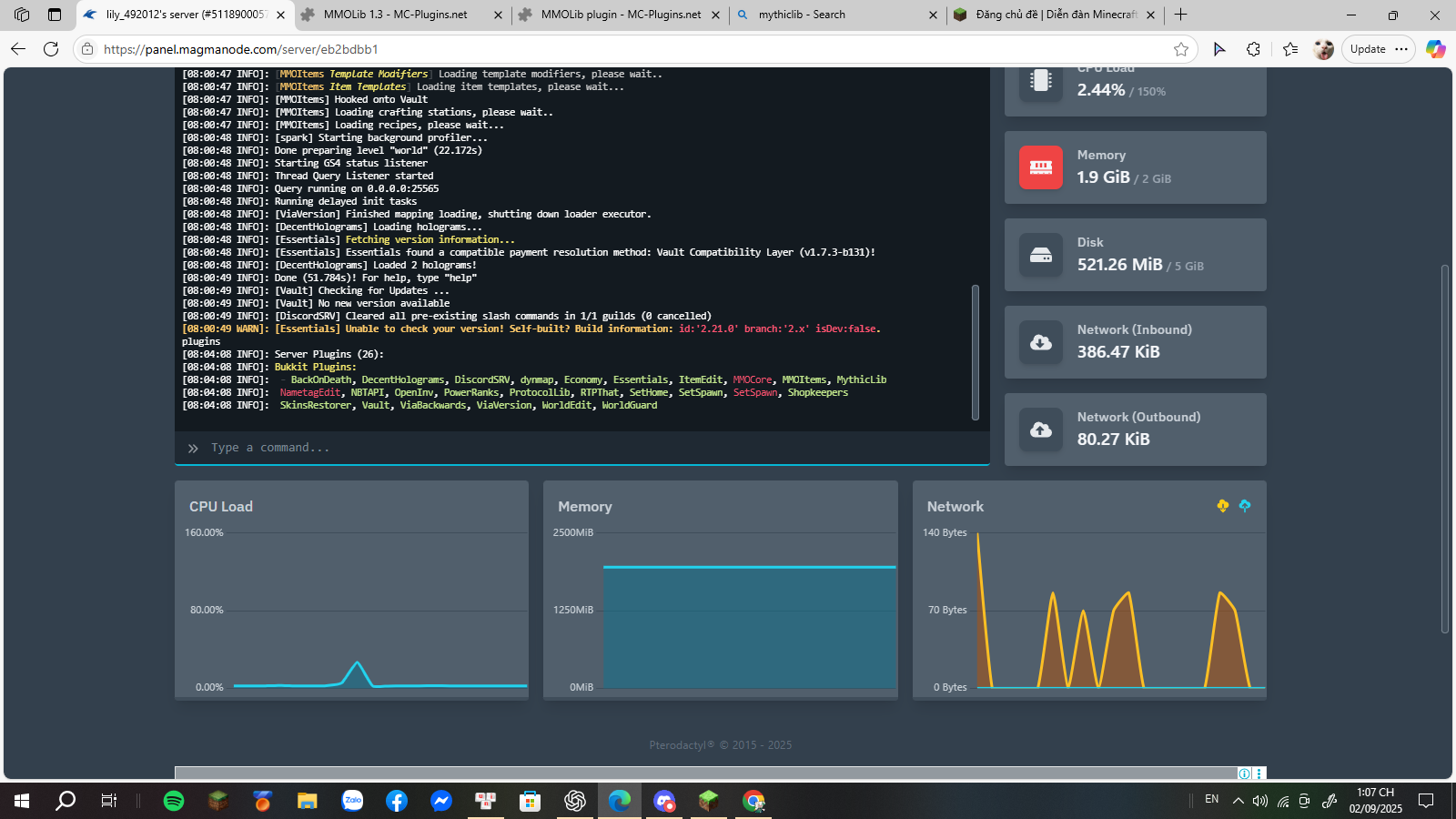Open the browser Extensions puzzle icon

coord(1253,49)
